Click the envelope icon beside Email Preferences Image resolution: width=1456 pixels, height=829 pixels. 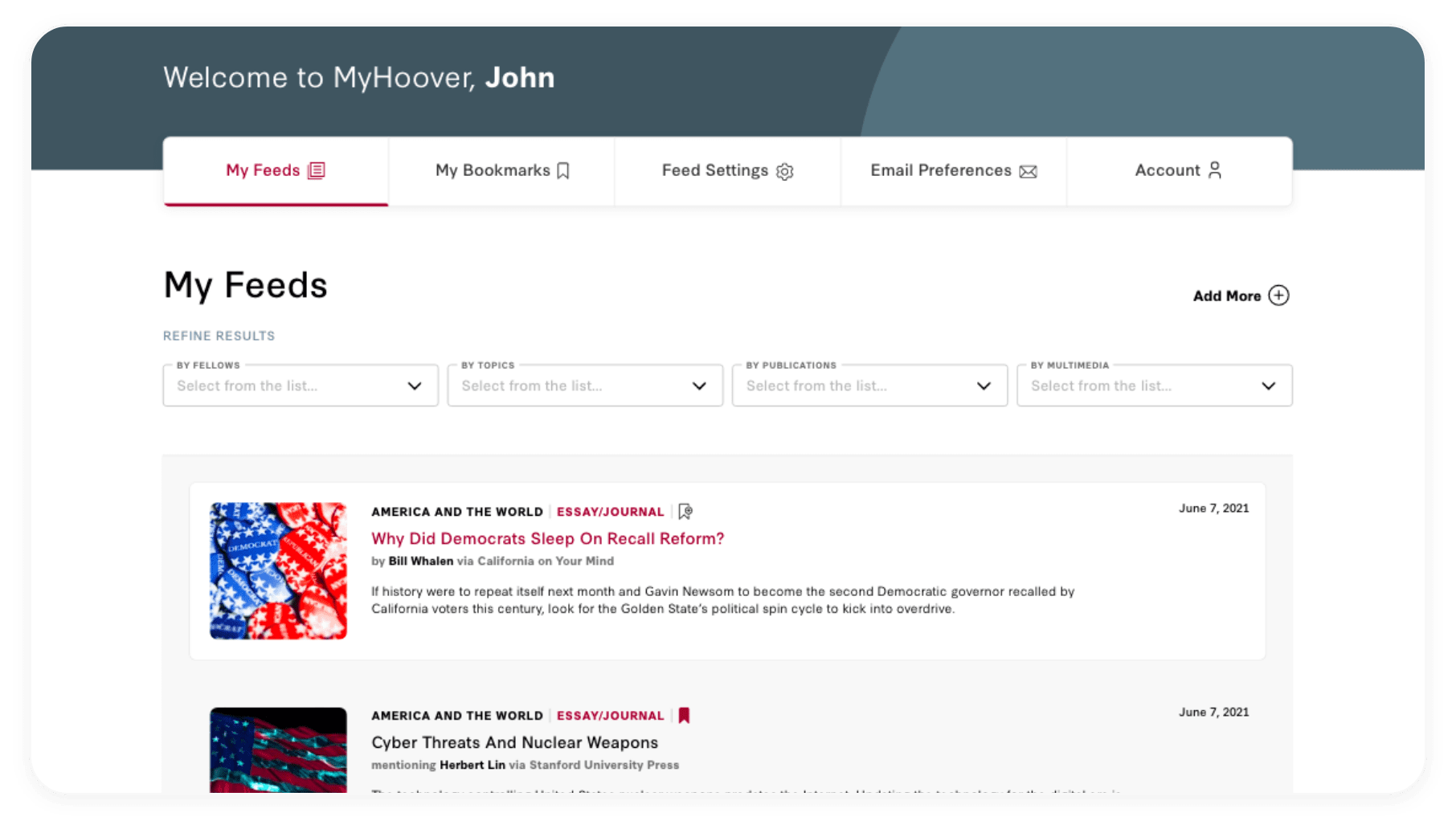1029,171
